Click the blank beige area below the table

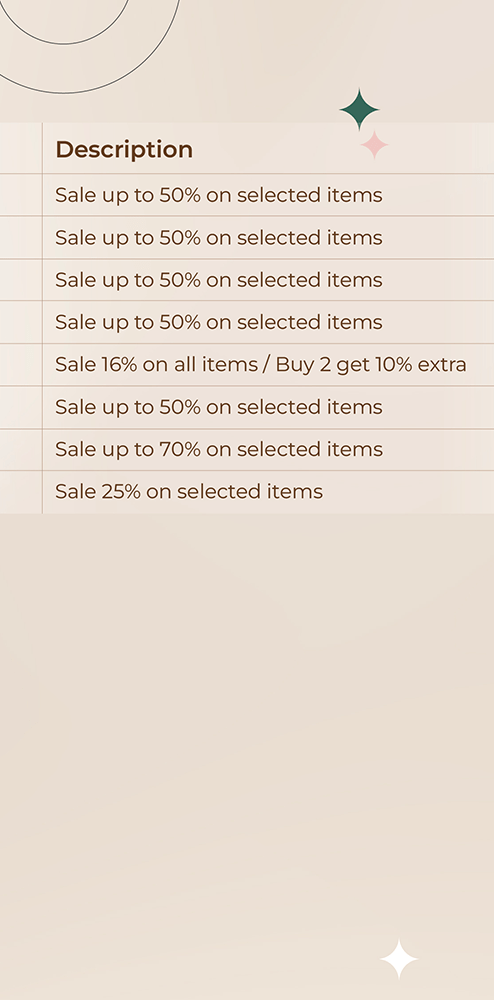pos(247,721)
